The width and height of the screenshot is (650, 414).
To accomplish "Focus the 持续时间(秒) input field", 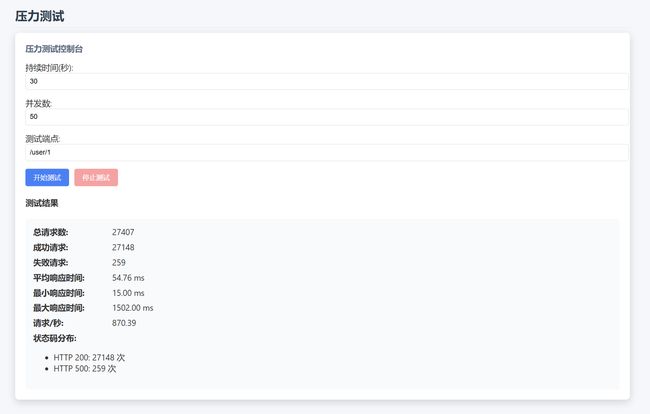I will pyautogui.click(x=327, y=81).
